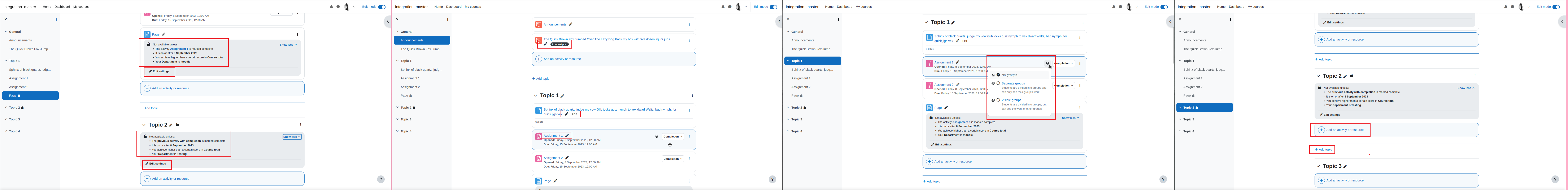The image size is (1568, 190).
Task: Open Announcements kebab menu in second screenshot
Action: click(689, 24)
